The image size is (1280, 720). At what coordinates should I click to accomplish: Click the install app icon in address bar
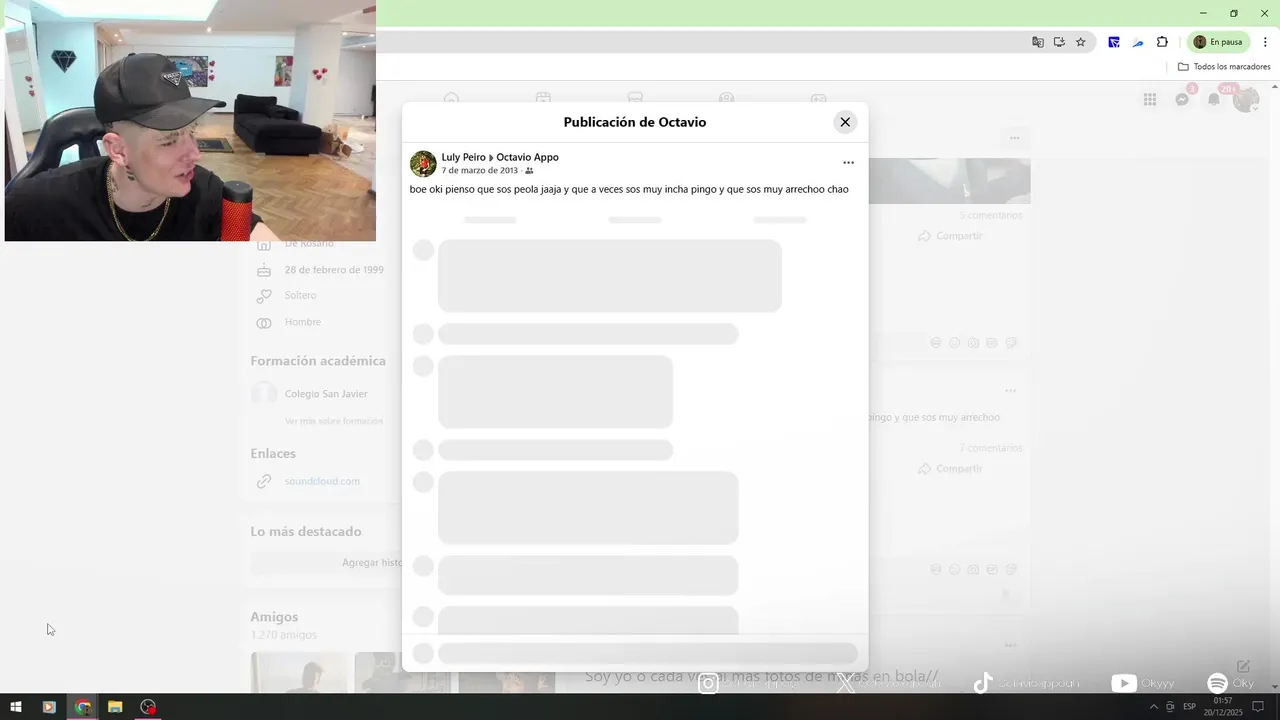(1059, 42)
